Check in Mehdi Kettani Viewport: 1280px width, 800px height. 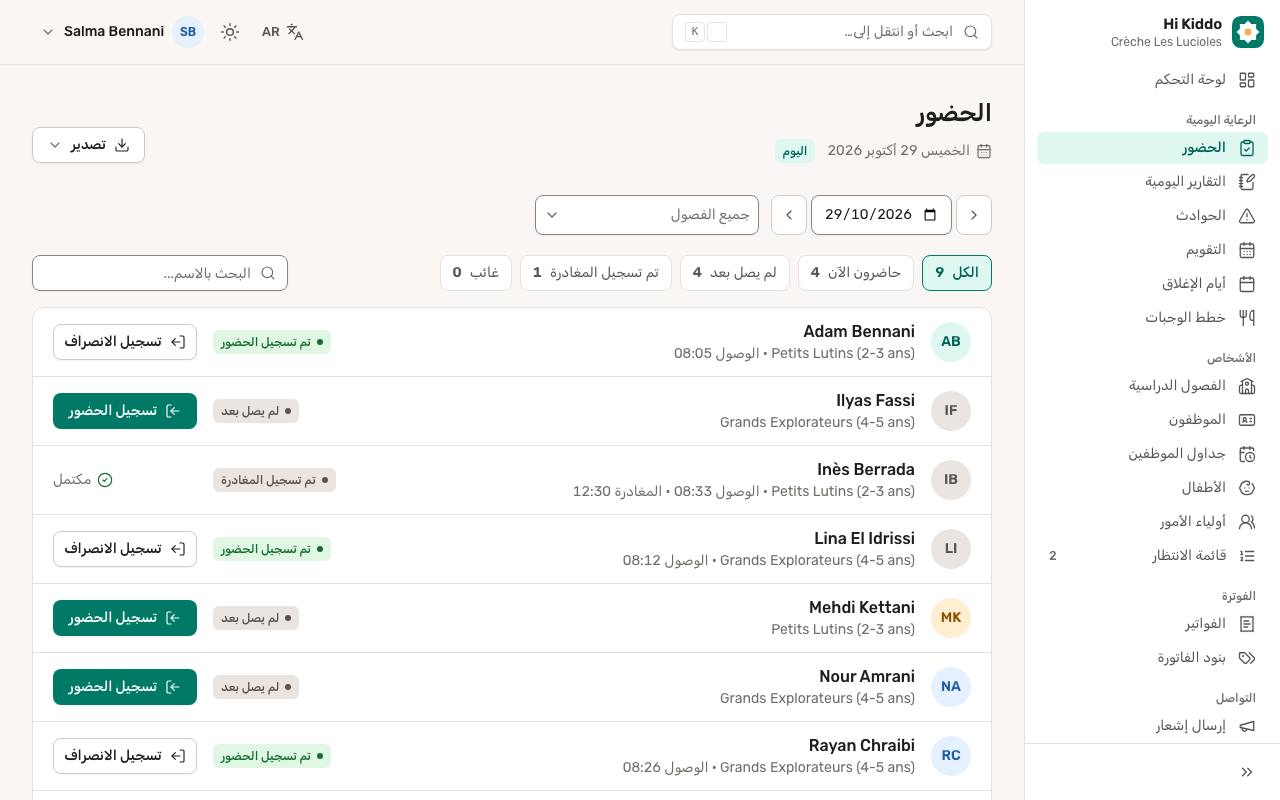125,618
